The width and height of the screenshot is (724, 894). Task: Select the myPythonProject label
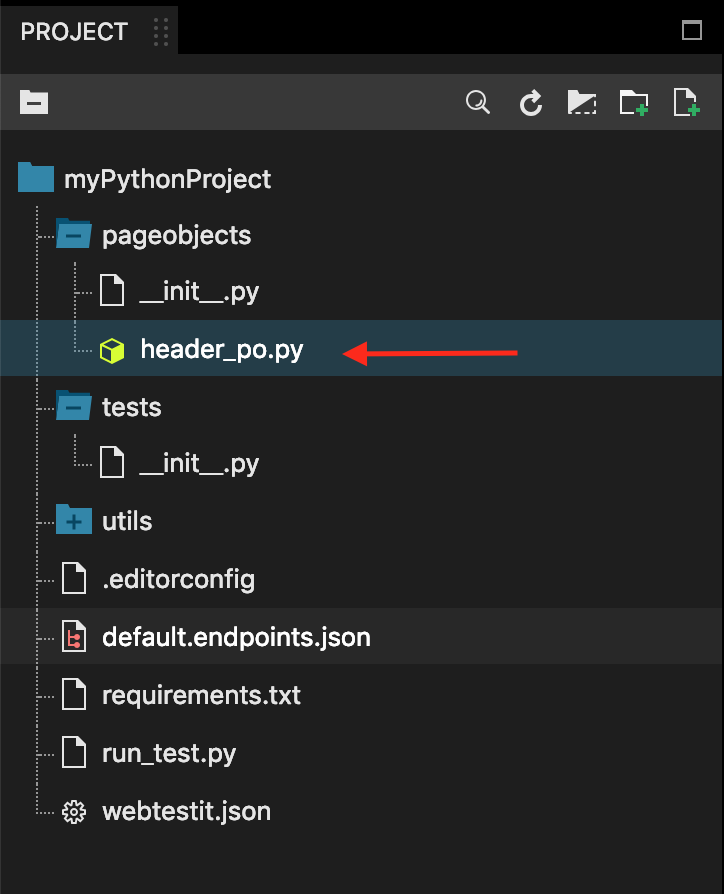point(168,180)
